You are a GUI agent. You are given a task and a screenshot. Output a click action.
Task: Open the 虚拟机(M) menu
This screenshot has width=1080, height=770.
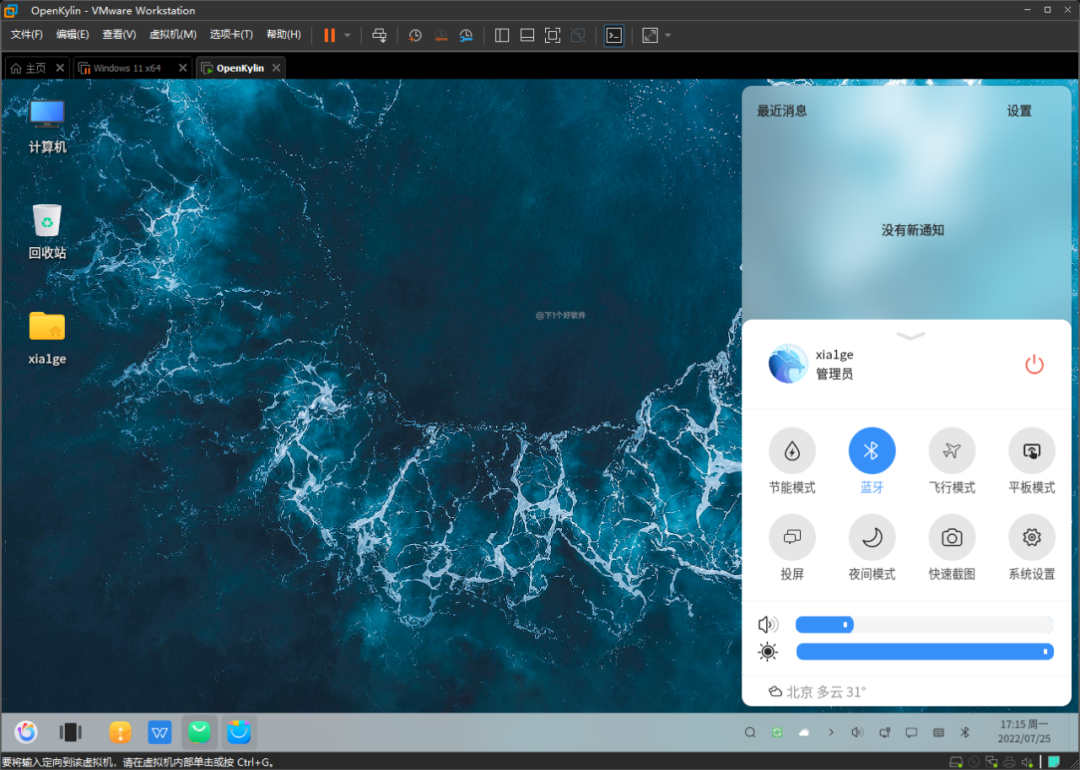[x=172, y=35]
